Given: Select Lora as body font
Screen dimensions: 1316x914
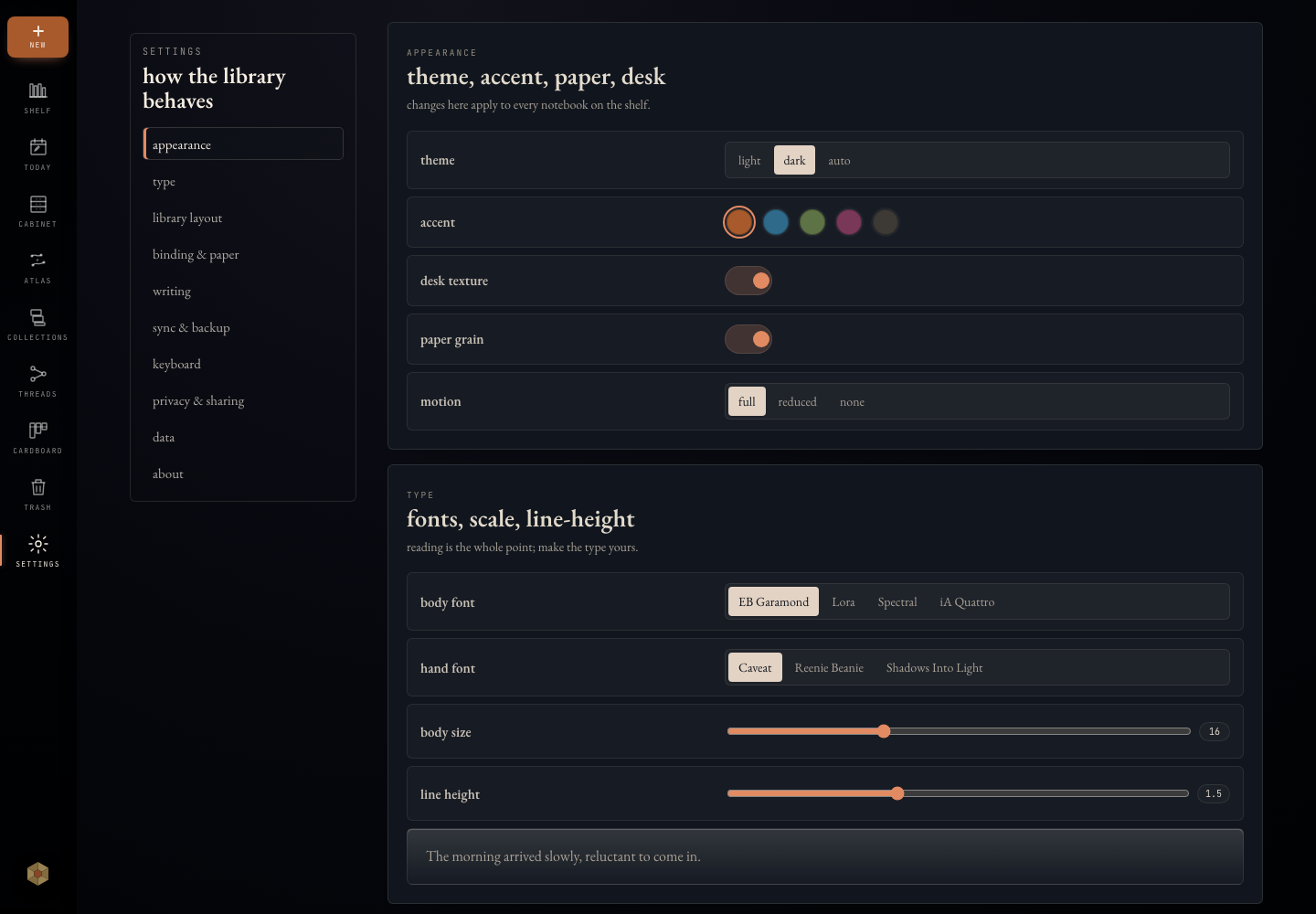Looking at the screenshot, I should (844, 601).
